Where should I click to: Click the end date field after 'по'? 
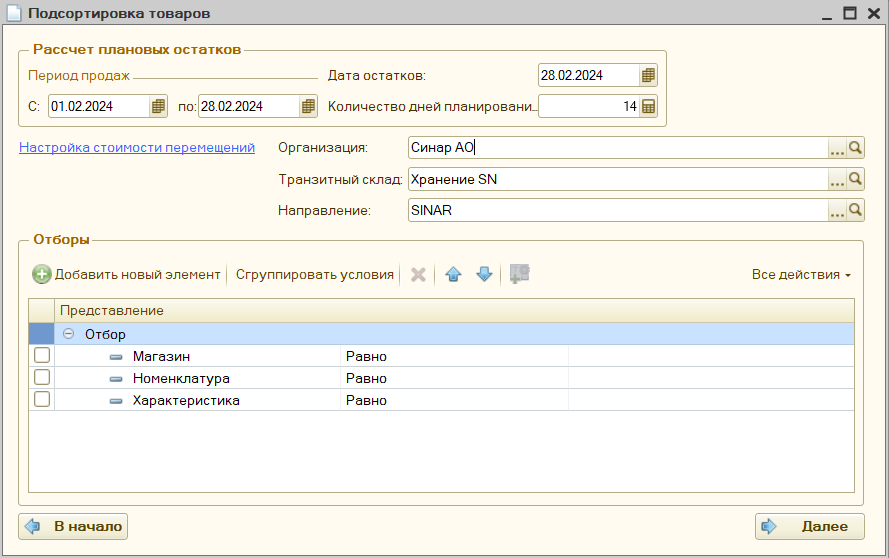(249, 106)
